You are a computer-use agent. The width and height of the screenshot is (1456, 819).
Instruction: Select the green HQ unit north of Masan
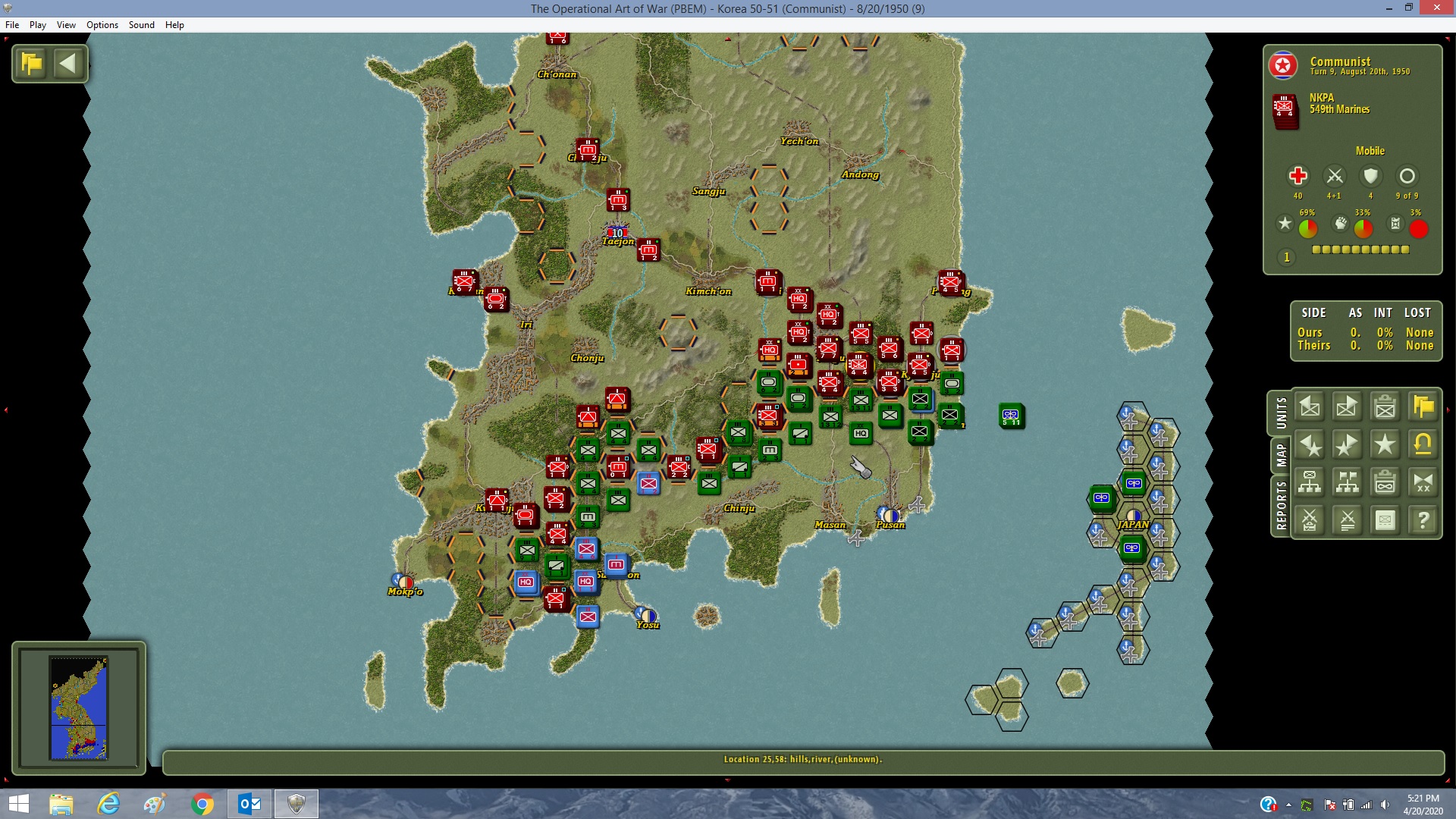(x=861, y=433)
